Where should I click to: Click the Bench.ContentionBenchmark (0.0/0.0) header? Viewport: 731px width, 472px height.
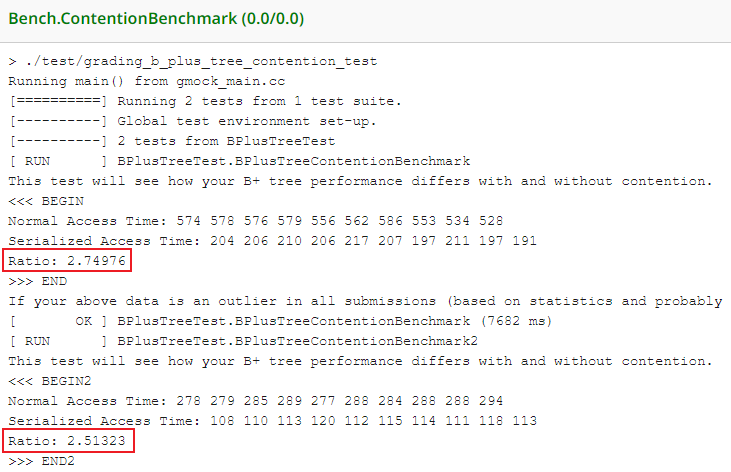pos(158,18)
